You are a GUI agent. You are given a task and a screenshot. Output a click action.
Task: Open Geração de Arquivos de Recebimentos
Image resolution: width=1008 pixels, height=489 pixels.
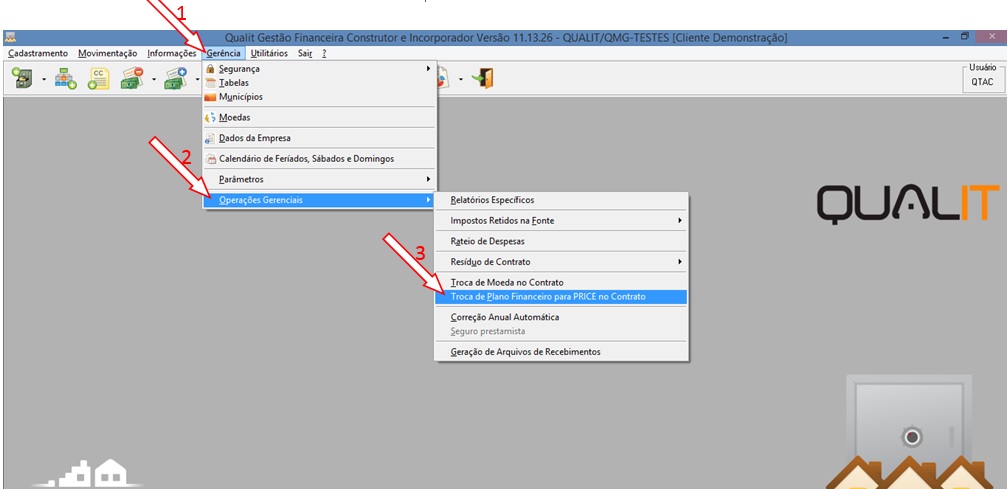[x=561, y=352]
